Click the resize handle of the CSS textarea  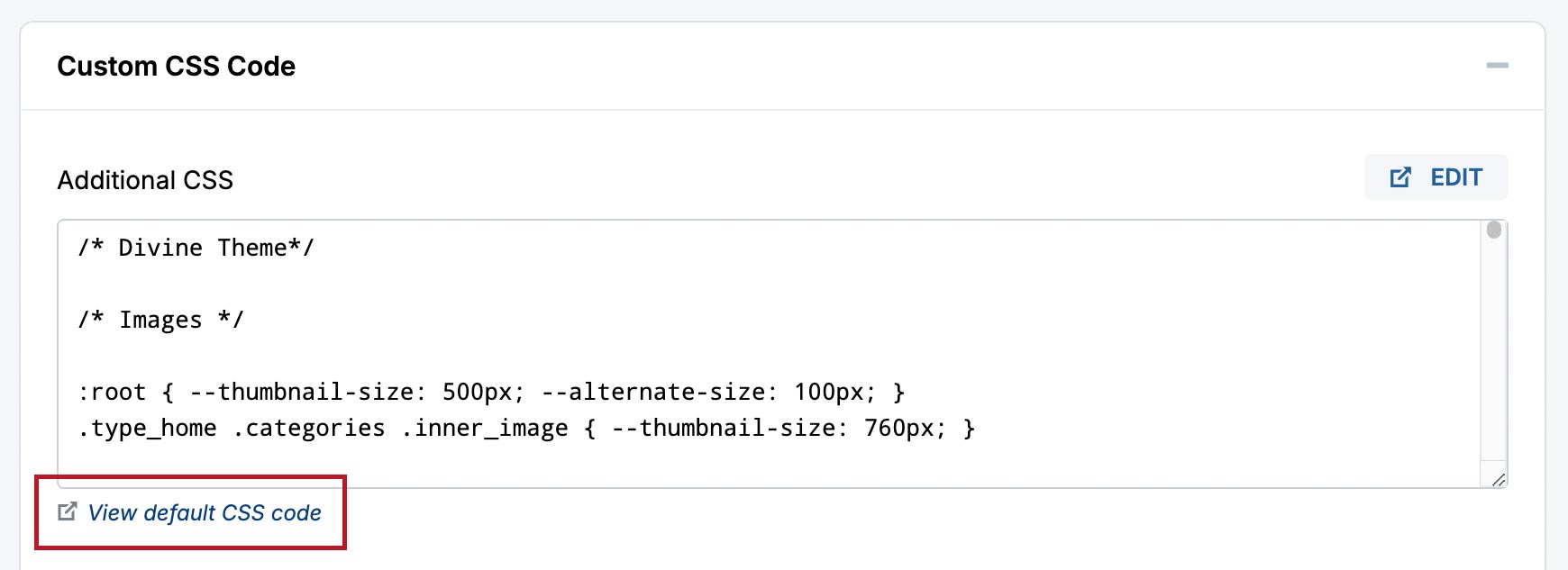[x=1498, y=480]
